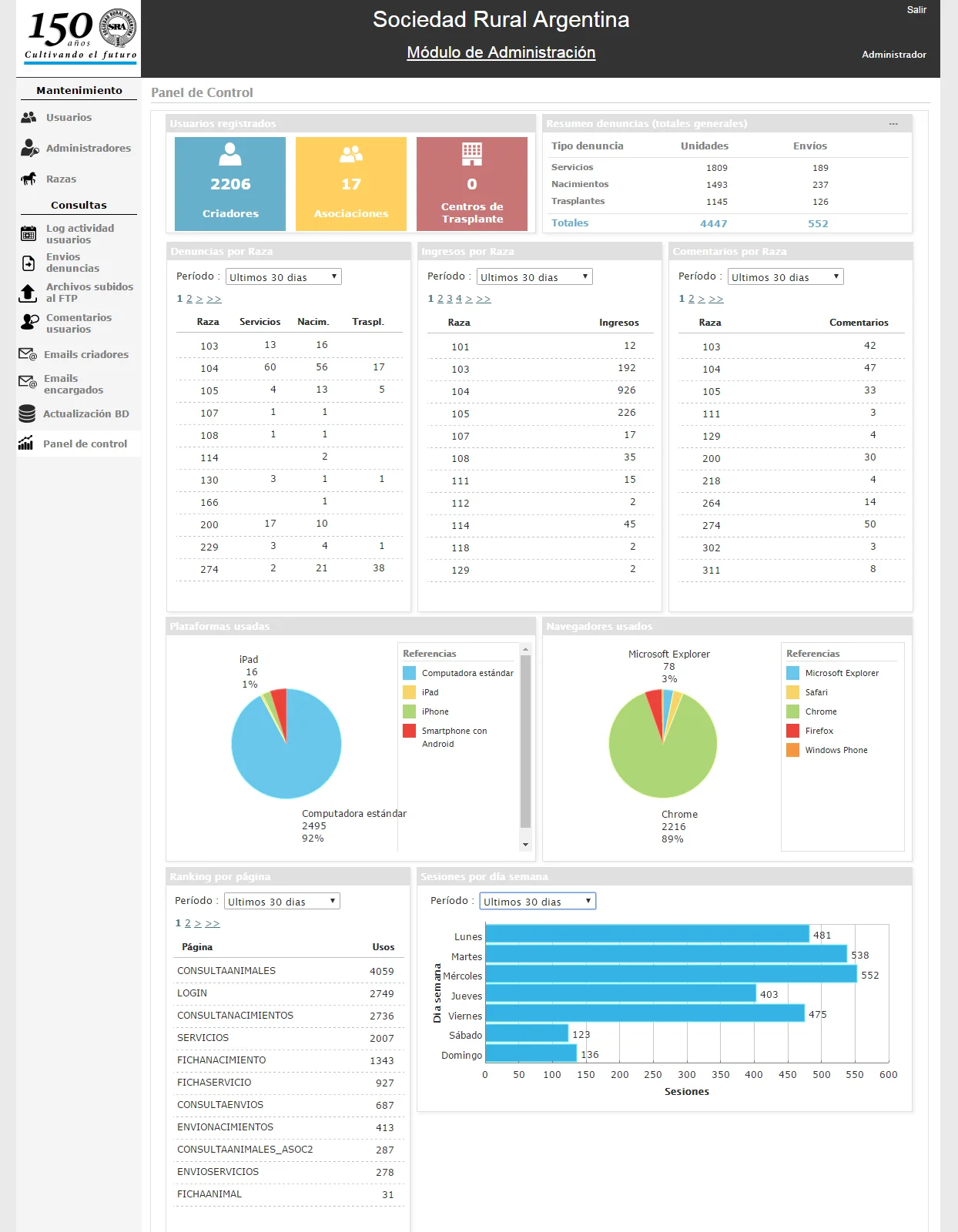Image resolution: width=958 pixels, height=1232 pixels.
Task: Open Emails criadores envelope icon
Action: click(28, 354)
